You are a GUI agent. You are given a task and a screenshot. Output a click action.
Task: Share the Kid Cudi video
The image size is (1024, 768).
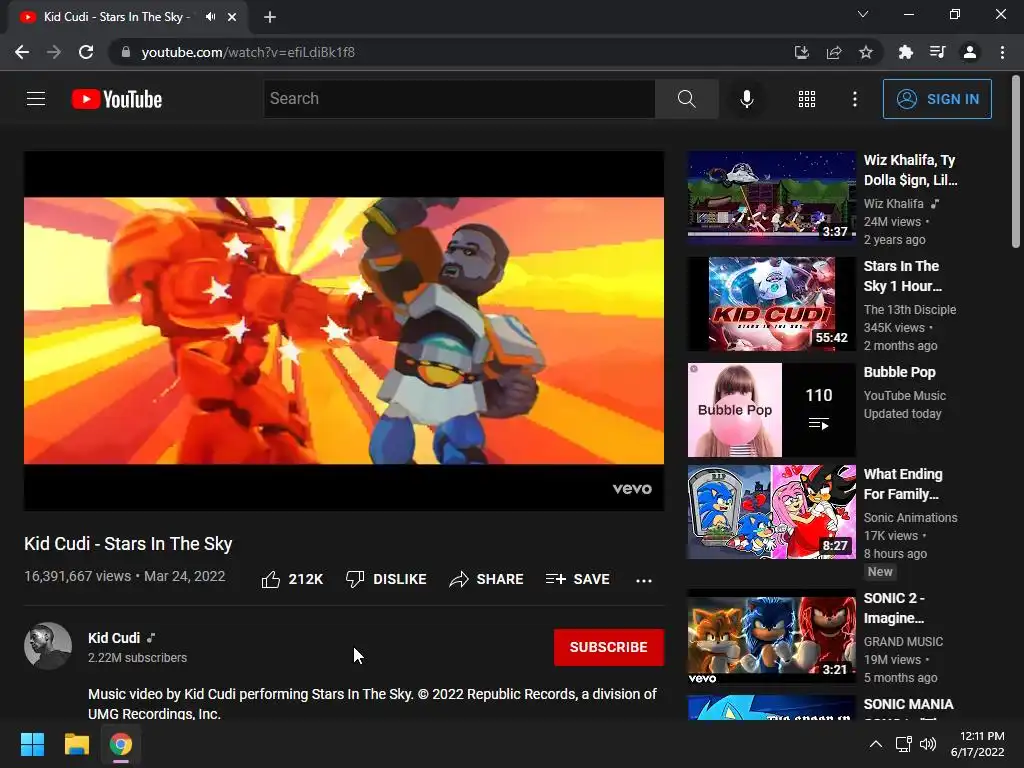486,579
